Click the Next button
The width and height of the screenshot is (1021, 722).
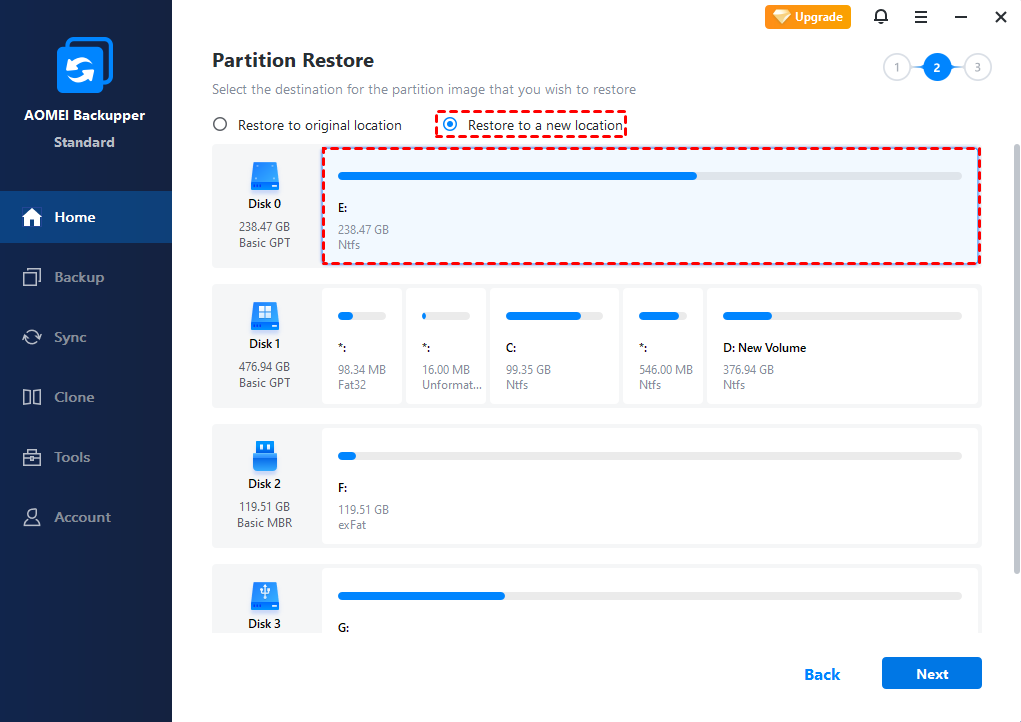tap(931, 673)
